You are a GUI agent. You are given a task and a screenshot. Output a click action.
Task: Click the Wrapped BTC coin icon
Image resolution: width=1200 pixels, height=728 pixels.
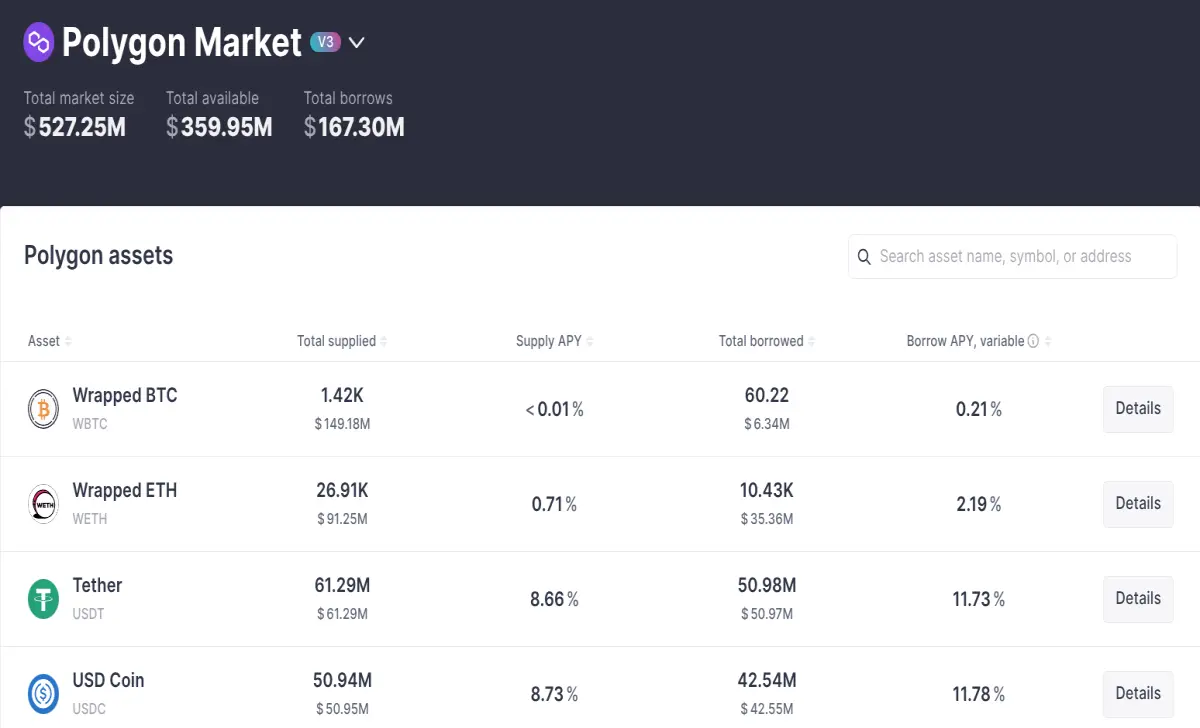43,409
